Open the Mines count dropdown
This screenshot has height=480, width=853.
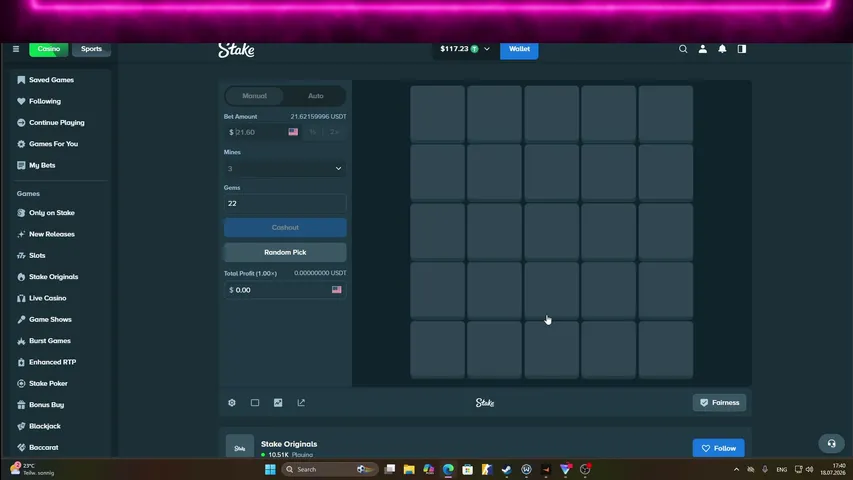pos(285,169)
